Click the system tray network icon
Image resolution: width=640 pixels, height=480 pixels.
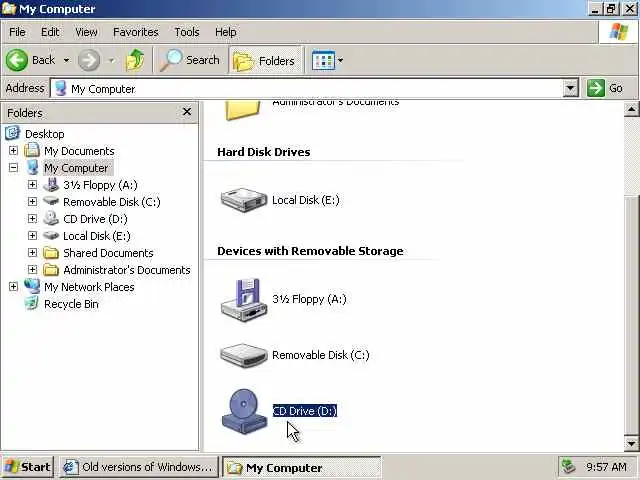[568, 467]
